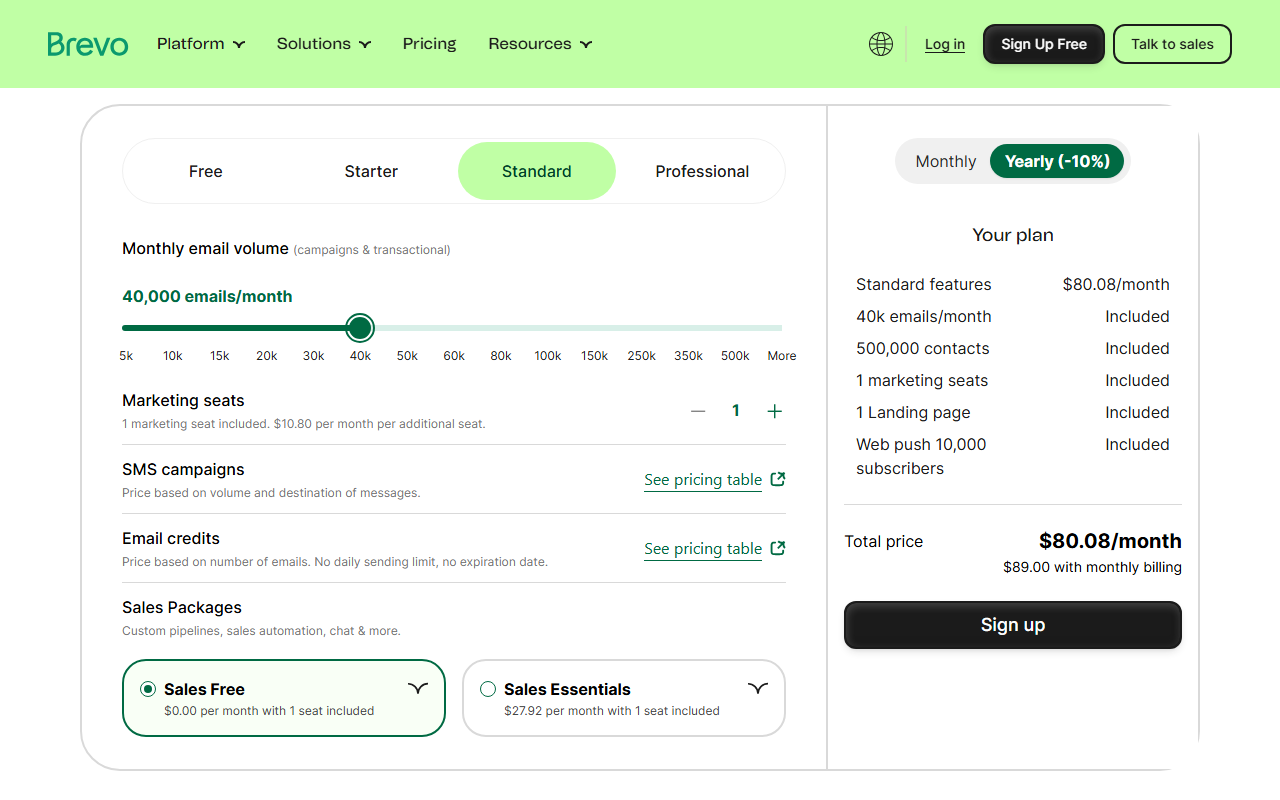This screenshot has height=800, width=1280.
Task: Click the Sales Packages heading
Action: 182,607
